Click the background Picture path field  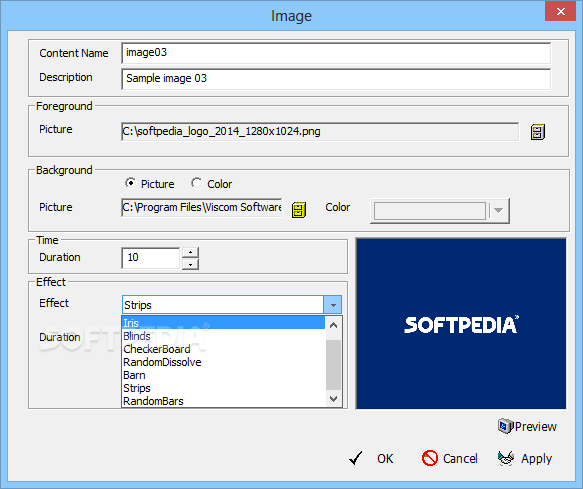tap(202, 207)
